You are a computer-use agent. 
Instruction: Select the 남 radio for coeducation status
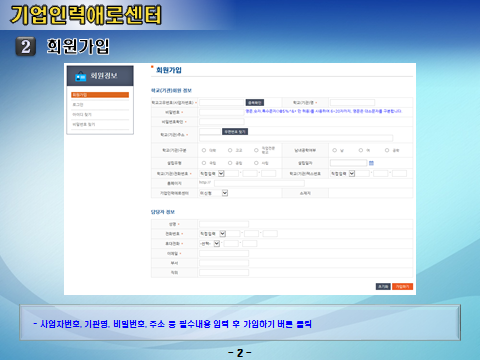335,150
